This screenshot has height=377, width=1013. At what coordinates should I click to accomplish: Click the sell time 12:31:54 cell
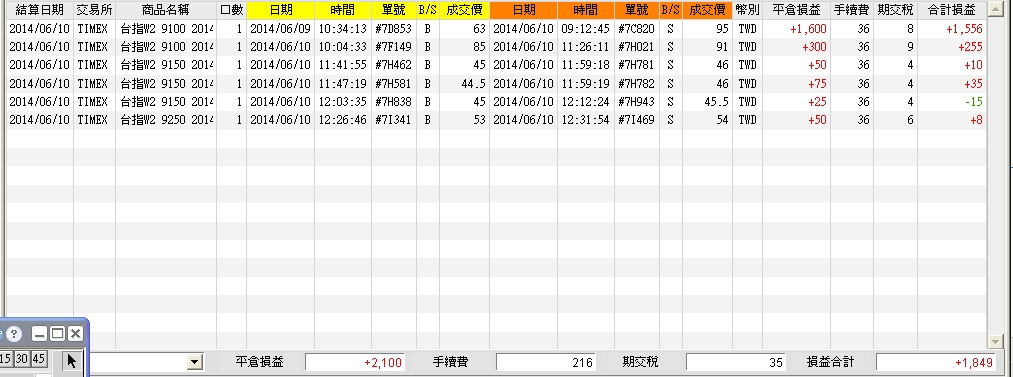[x=585, y=120]
